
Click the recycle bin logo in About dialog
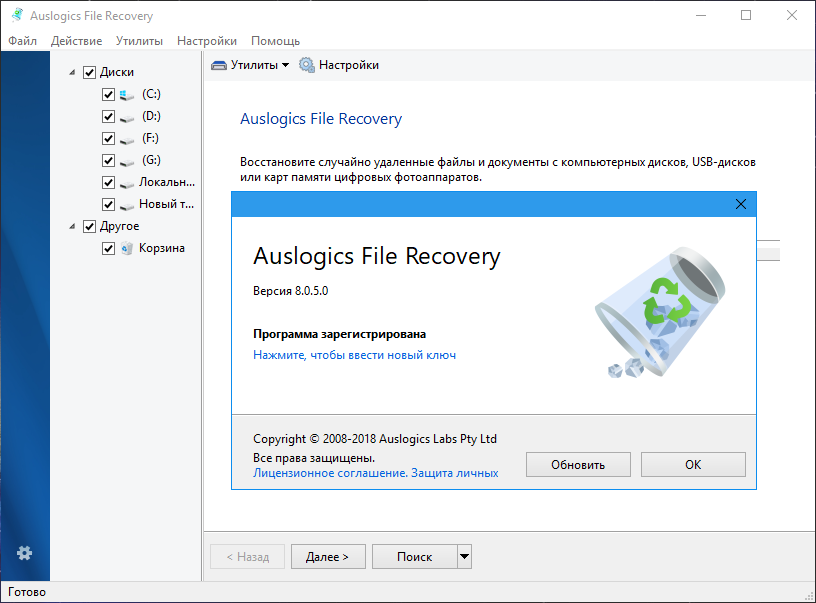(x=660, y=312)
